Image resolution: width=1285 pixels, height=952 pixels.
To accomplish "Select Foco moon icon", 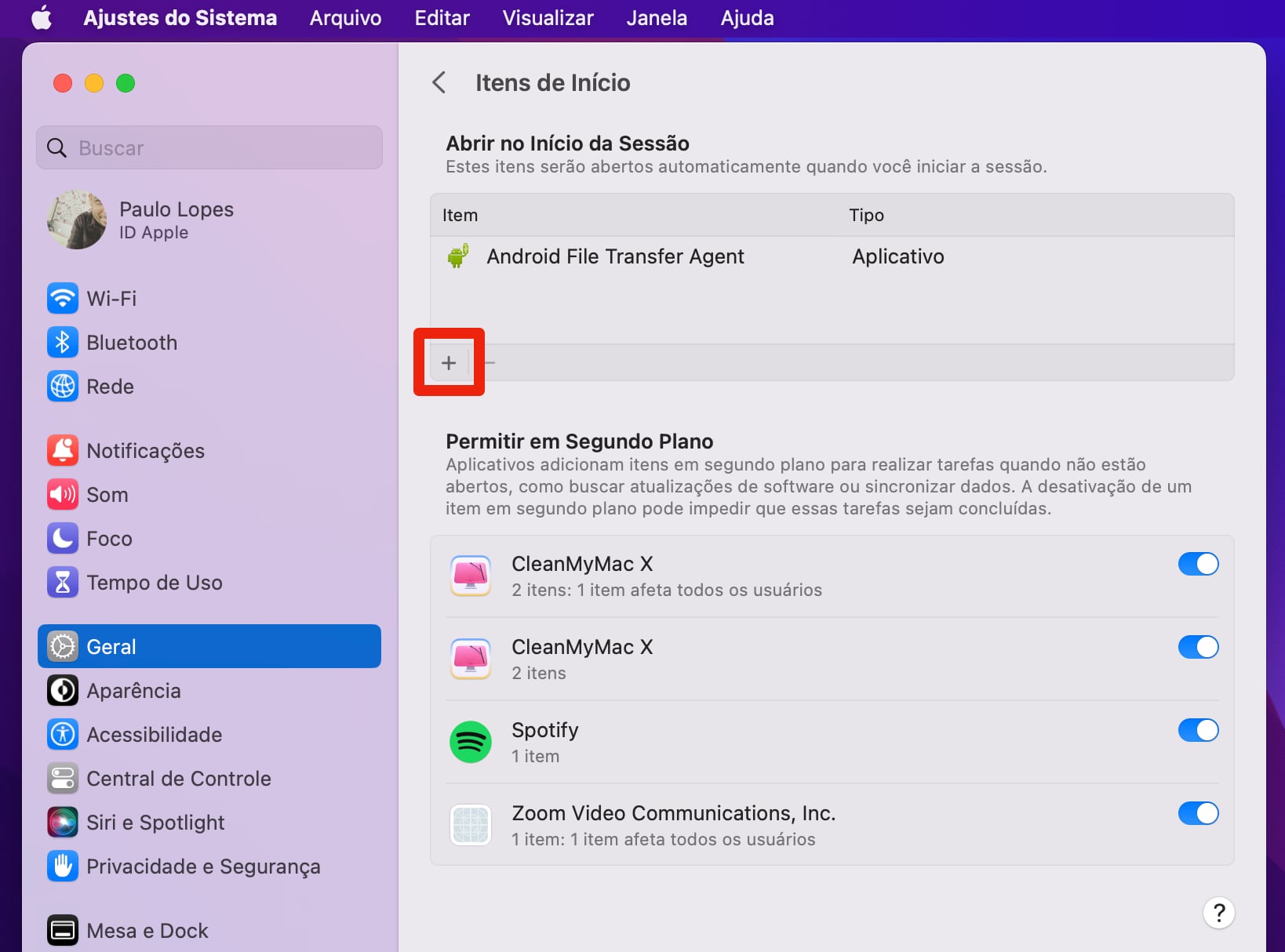I will [63, 539].
